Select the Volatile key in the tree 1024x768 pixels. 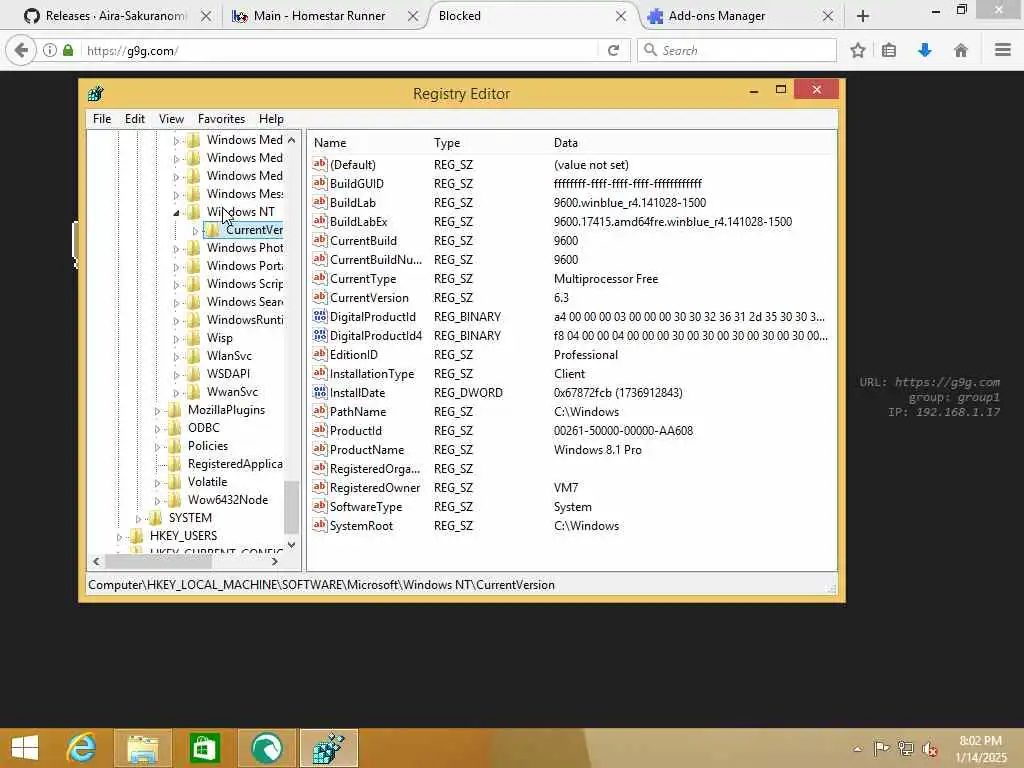(x=207, y=481)
